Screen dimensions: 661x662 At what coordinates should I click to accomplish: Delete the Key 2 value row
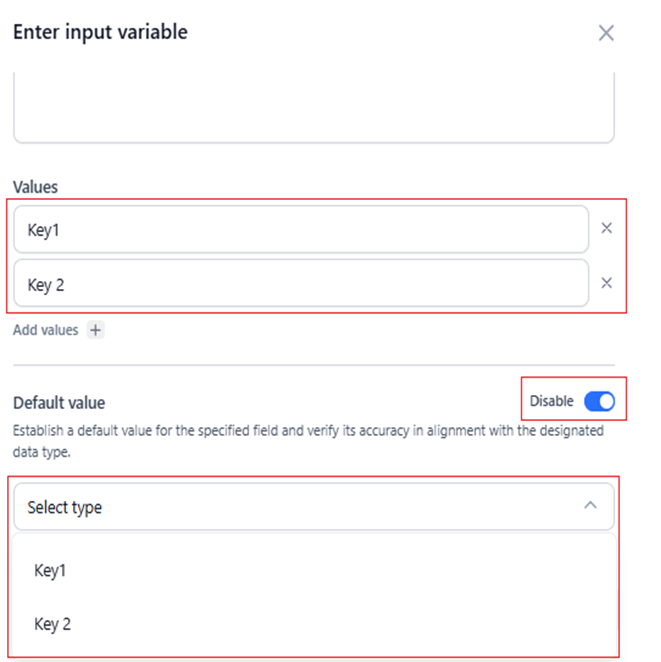[606, 283]
